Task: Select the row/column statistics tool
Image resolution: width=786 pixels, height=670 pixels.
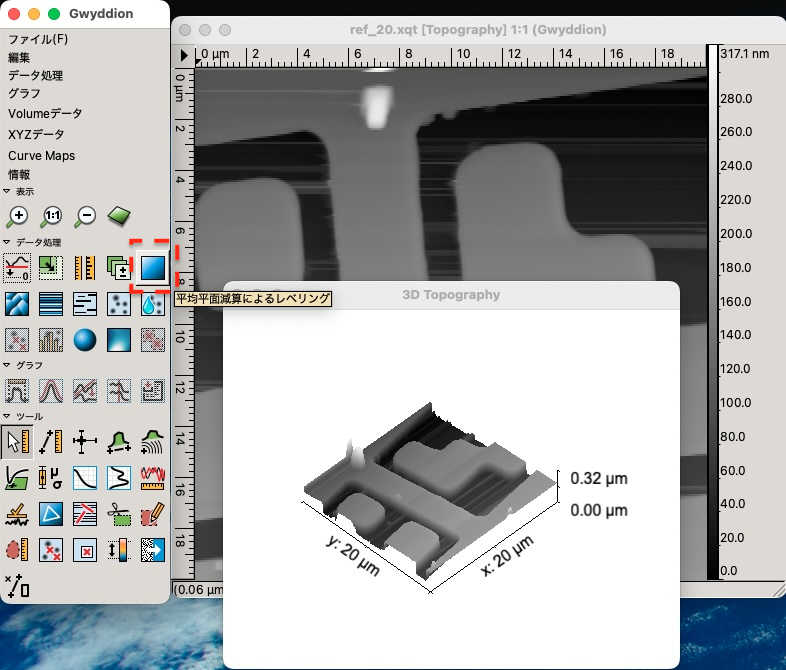Action: coord(119,478)
